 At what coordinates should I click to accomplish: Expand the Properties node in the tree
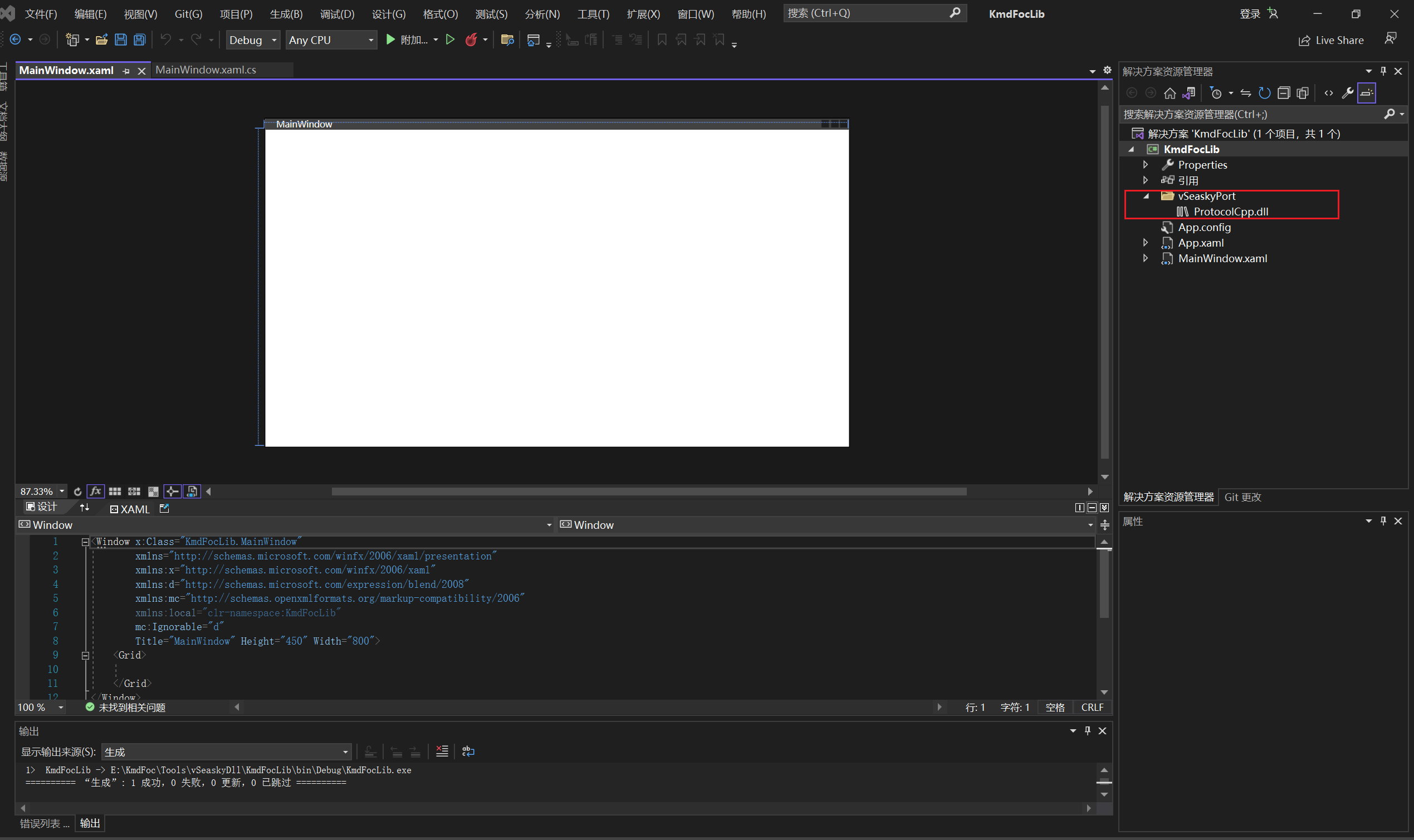pyautogui.click(x=1145, y=165)
